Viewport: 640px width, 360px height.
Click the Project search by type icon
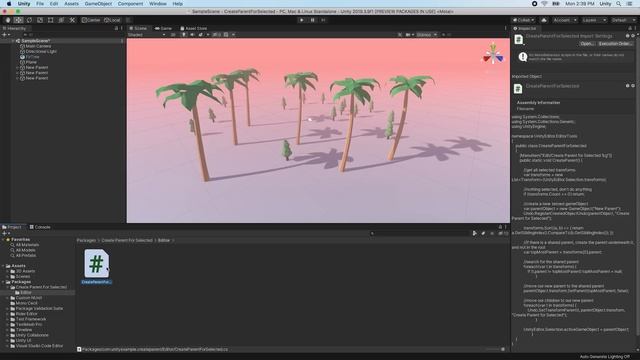point(475,233)
